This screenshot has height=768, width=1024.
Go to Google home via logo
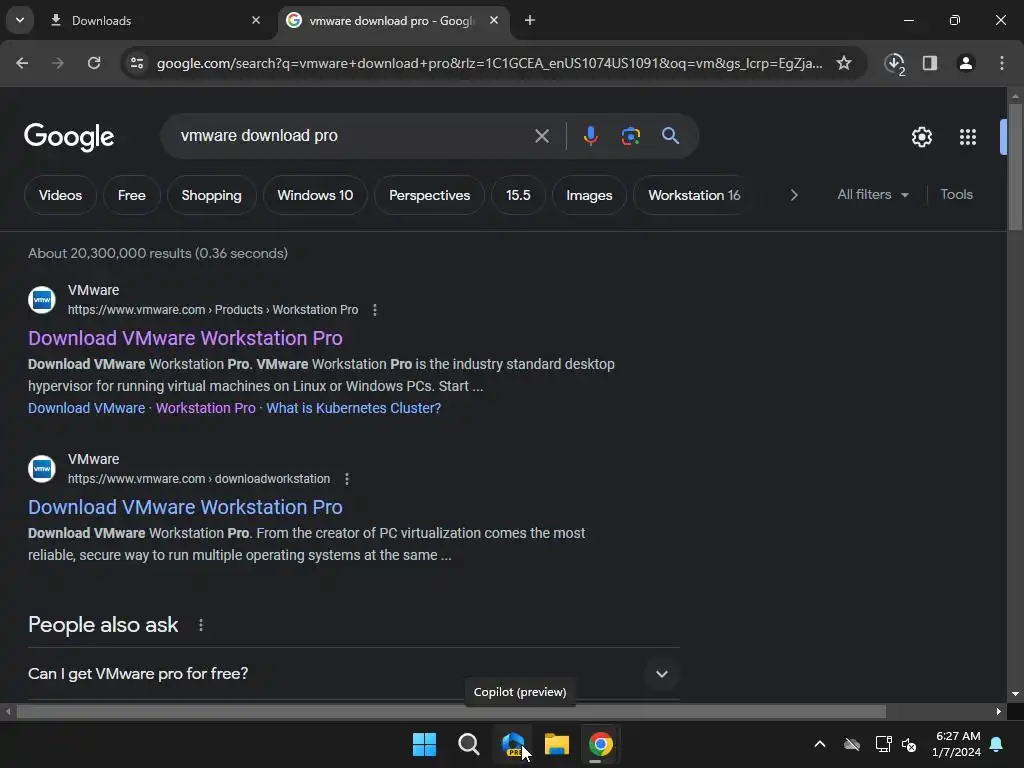click(69, 137)
